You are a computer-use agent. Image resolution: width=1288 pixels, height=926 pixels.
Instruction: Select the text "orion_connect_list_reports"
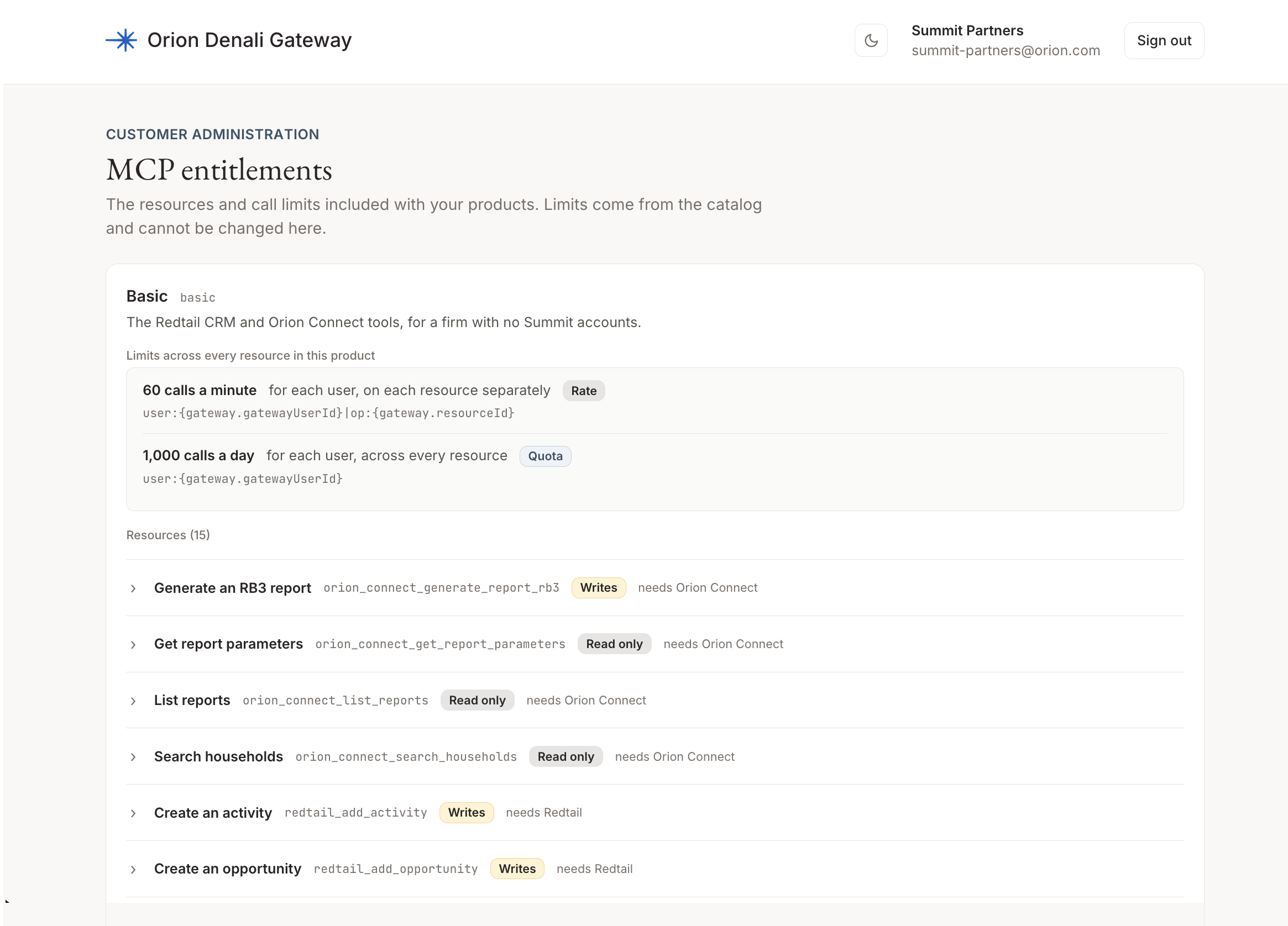(x=335, y=700)
